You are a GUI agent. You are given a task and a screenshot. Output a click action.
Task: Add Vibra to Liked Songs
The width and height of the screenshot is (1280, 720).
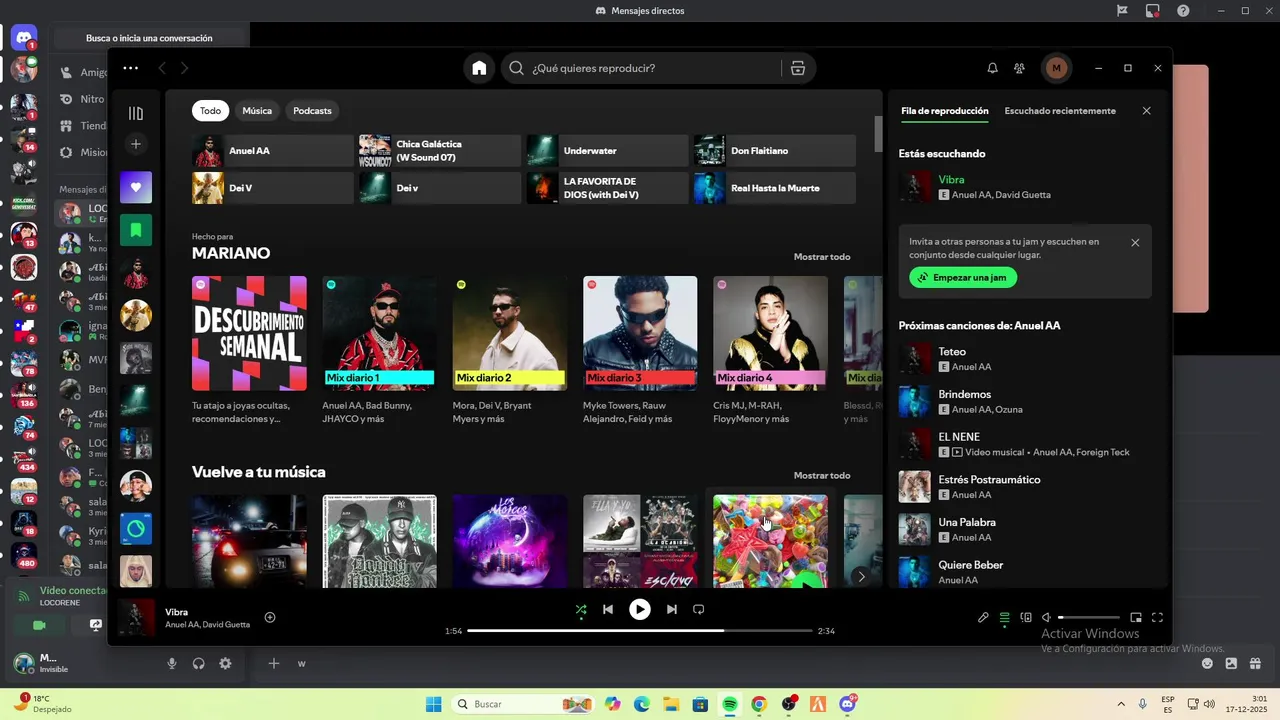coord(270,617)
